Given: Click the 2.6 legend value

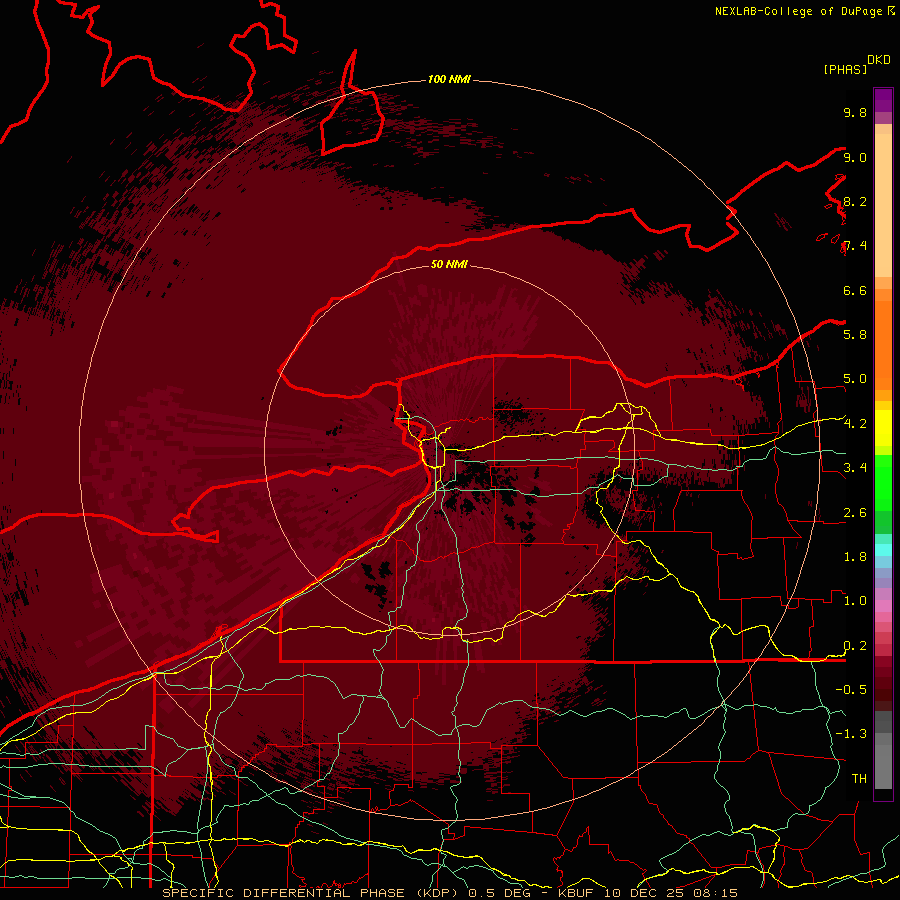Looking at the screenshot, I should 855,513.
